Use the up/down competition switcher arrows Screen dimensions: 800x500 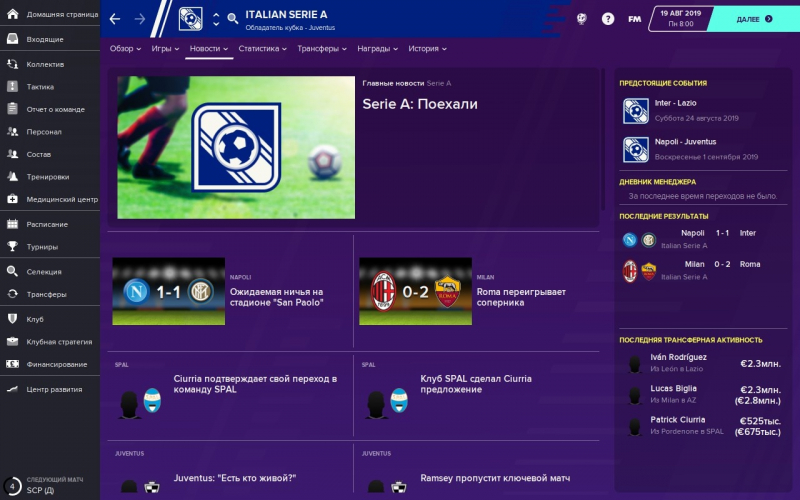pos(216,19)
